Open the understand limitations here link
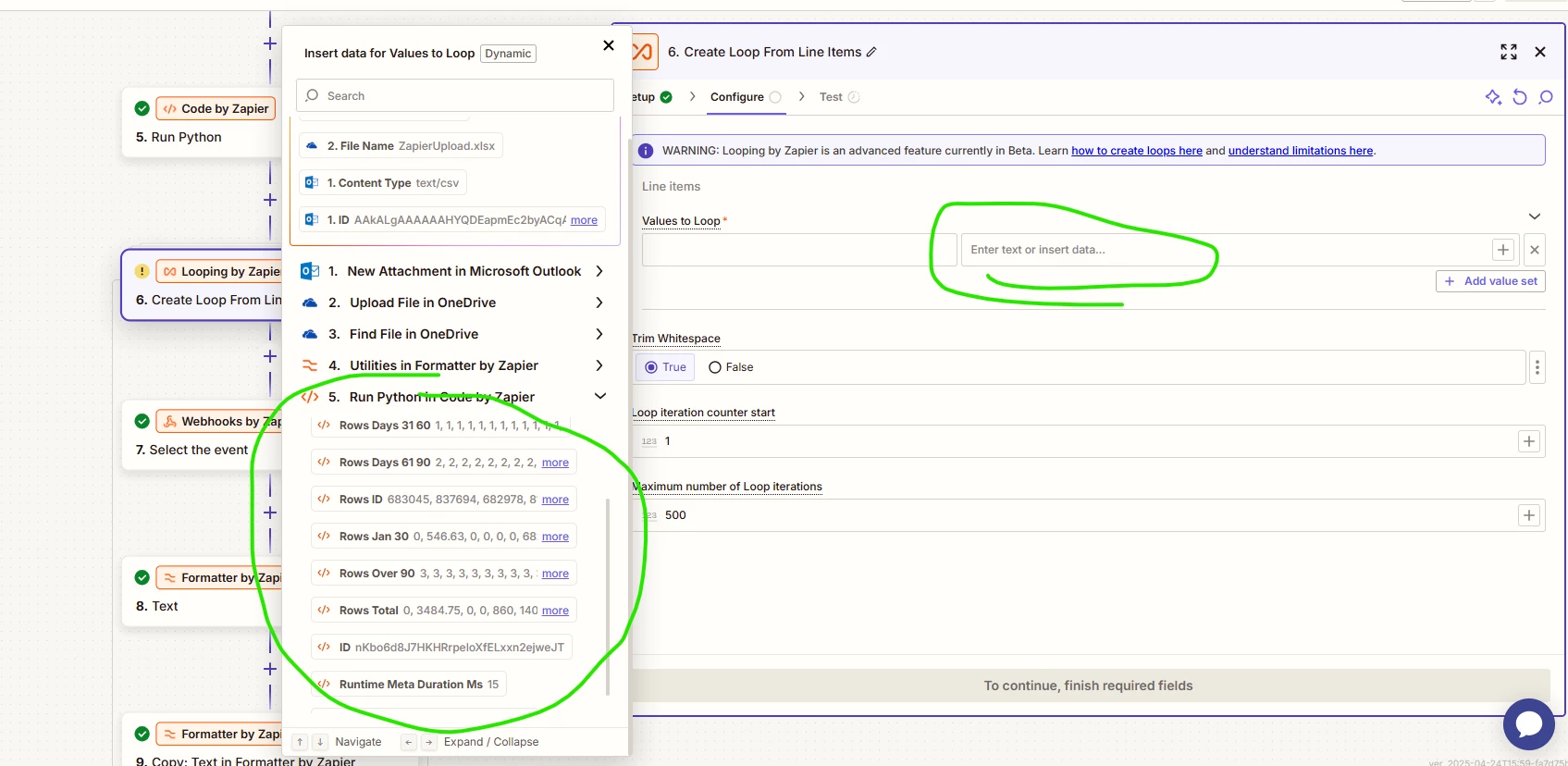The width and height of the screenshot is (1568, 766). coord(1300,151)
